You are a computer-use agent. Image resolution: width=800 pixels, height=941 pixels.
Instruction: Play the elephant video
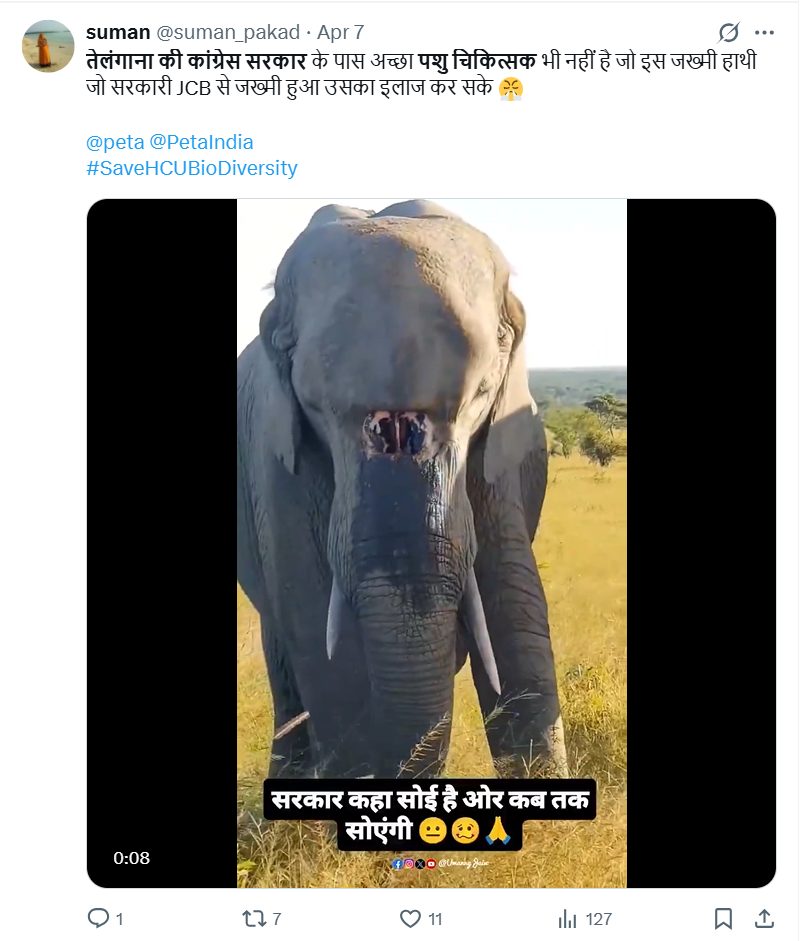click(432, 543)
